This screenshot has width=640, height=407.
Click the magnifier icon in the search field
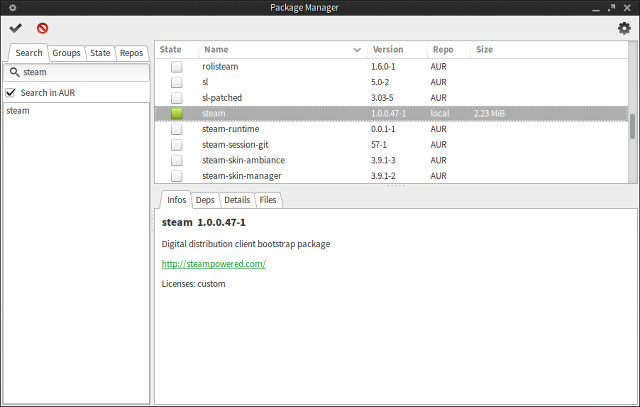[x=14, y=72]
